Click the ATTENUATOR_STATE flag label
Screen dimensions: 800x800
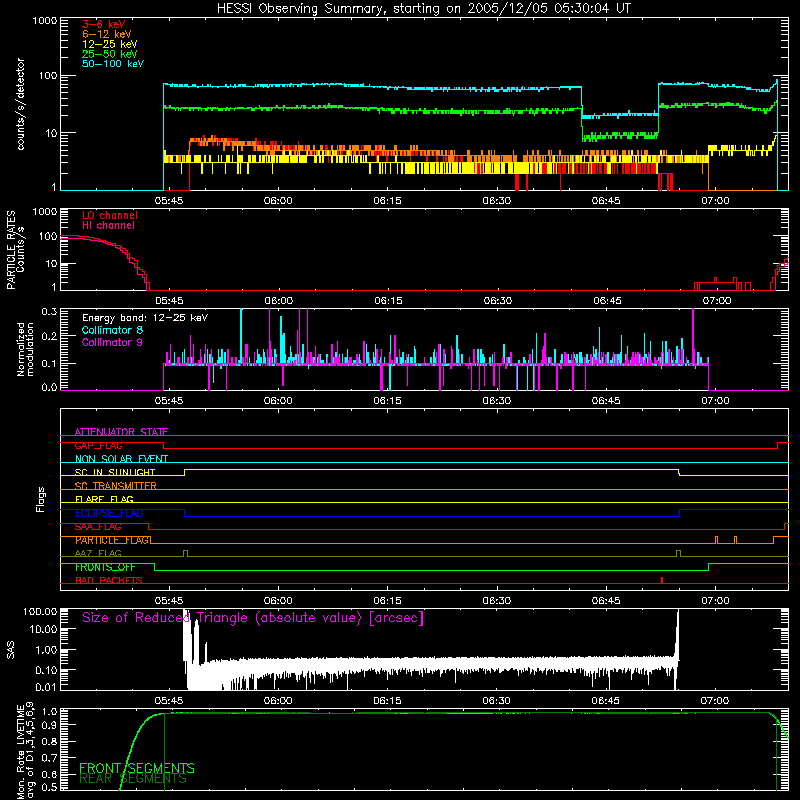(x=121, y=432)
